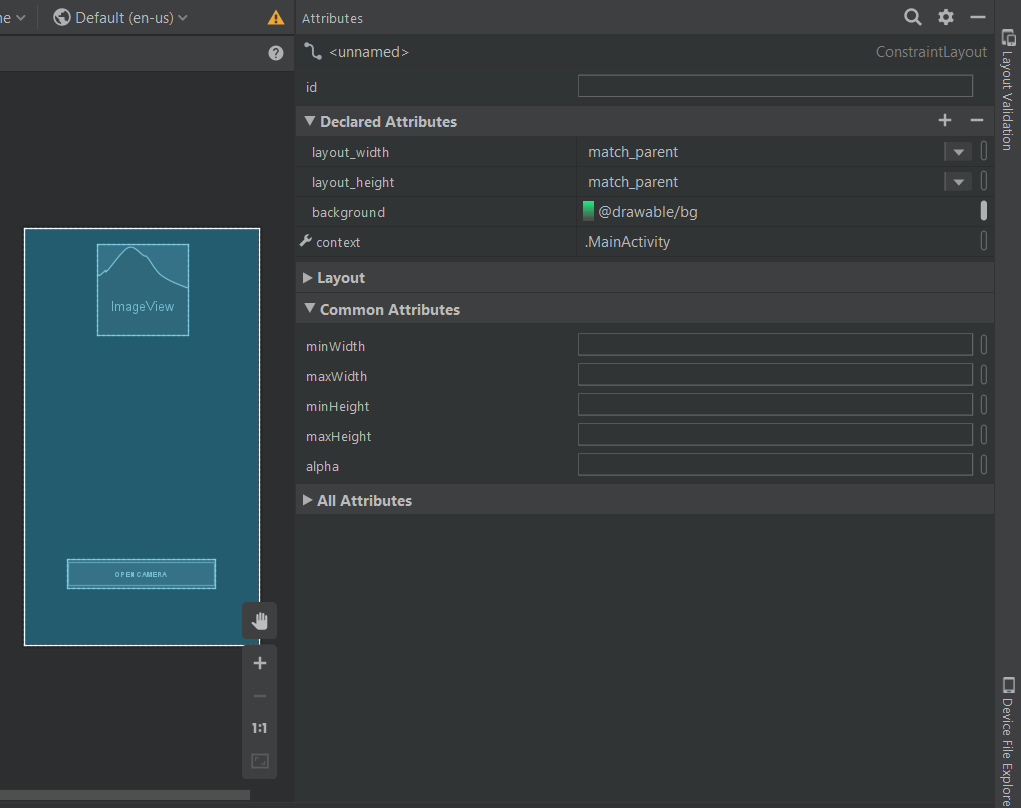Zoom out of the layout preview

(259, 695)
